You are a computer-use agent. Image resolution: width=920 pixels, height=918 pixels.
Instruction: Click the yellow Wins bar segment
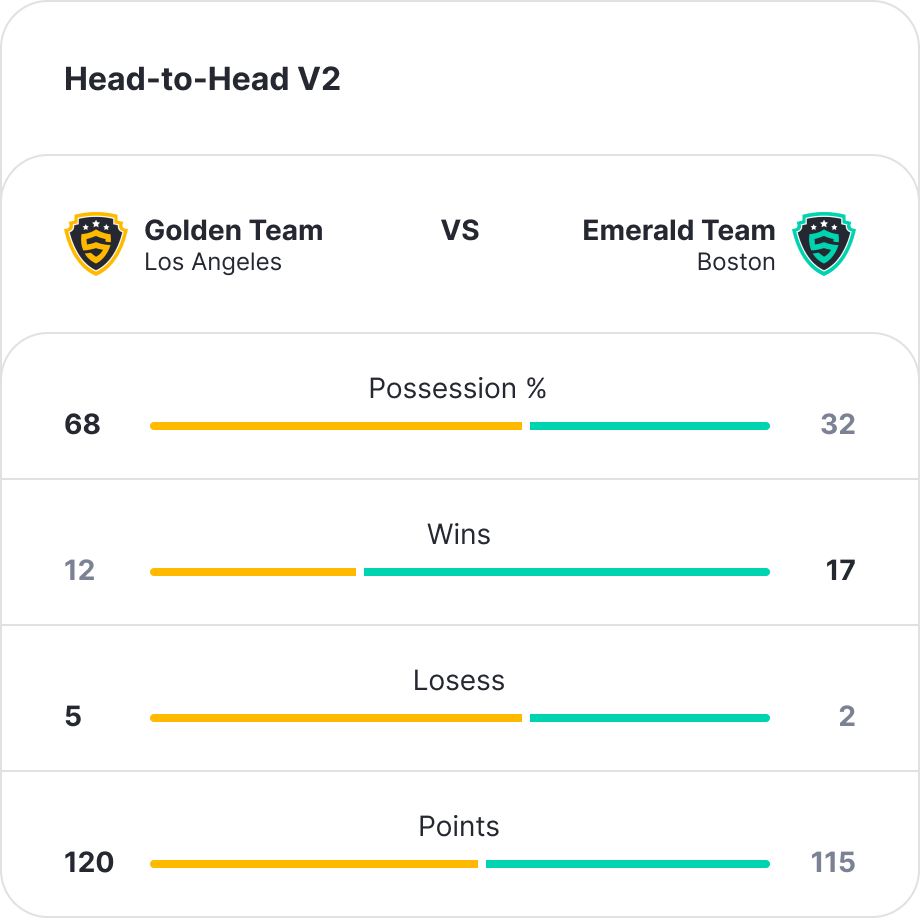[x=253, y=572]
